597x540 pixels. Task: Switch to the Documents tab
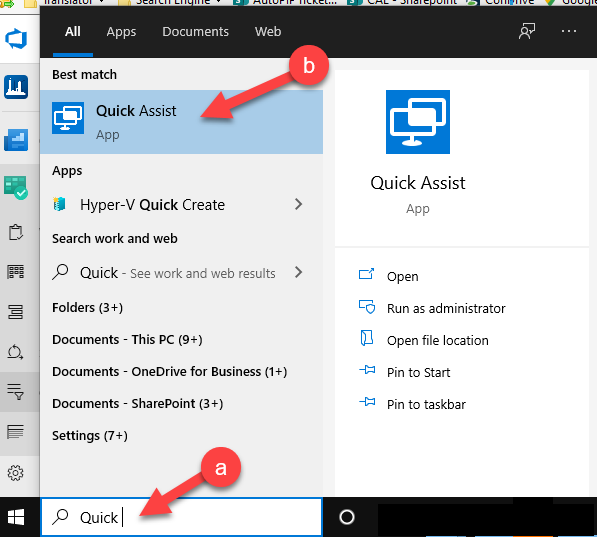click(x=195, y=32)
